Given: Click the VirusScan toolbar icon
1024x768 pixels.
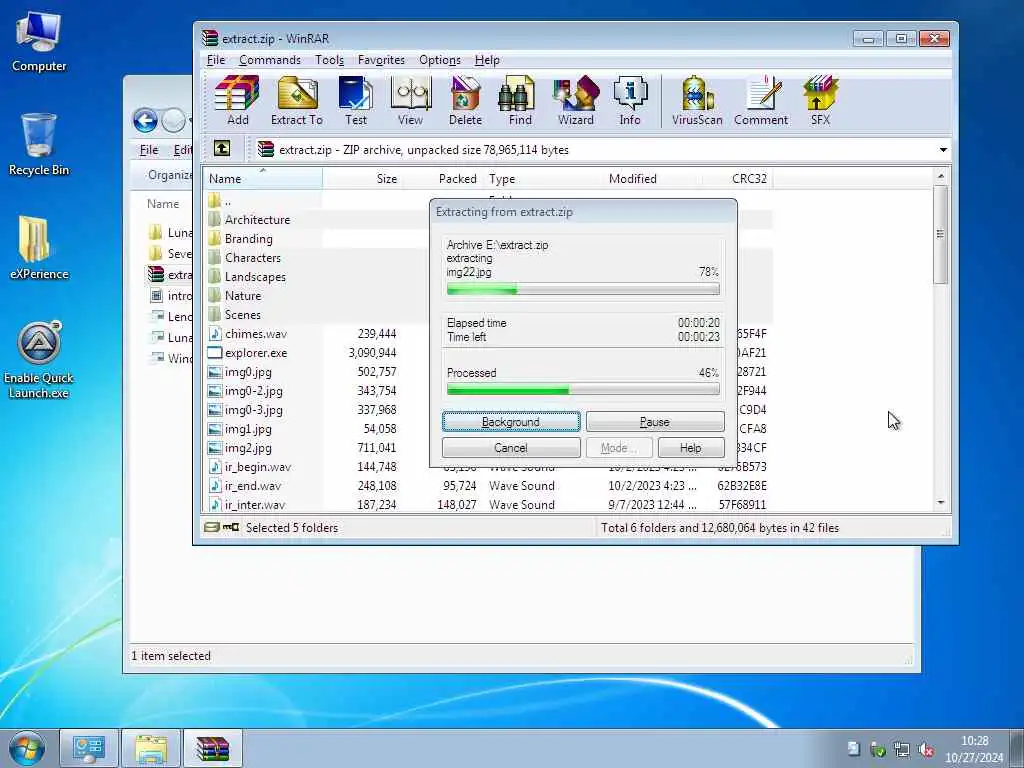Looking at the screenshot, I should coord(697,101).
